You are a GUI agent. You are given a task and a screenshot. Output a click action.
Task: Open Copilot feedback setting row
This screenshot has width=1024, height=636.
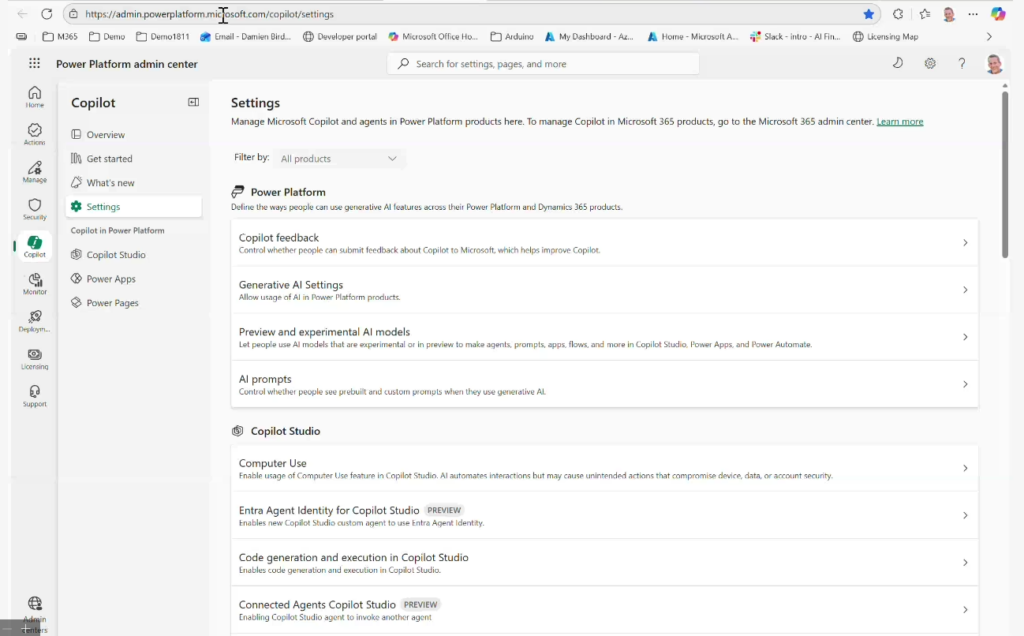(604, 243)
